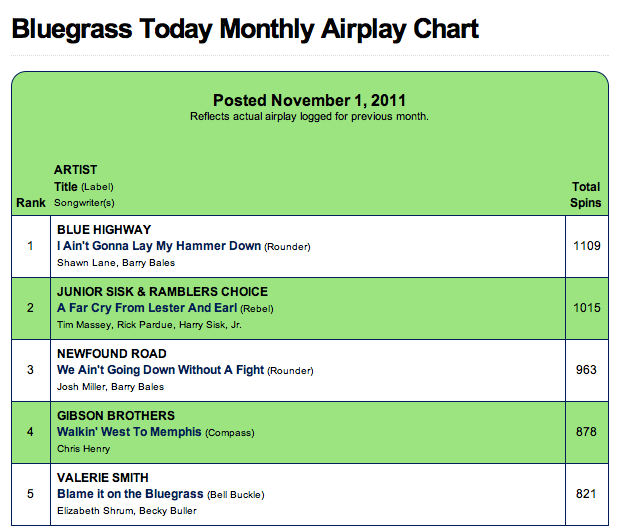Click the GIBSON BROTHERS artist name

(116, 416)
